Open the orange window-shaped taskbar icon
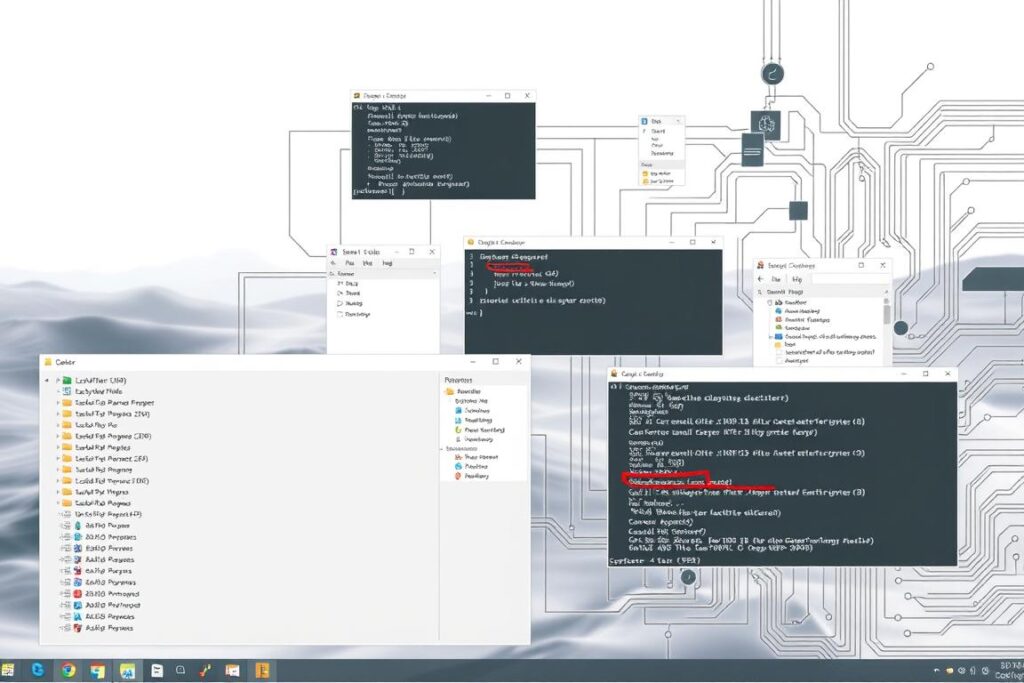This screenshot has height=683, width=1024. click(232, 670)
